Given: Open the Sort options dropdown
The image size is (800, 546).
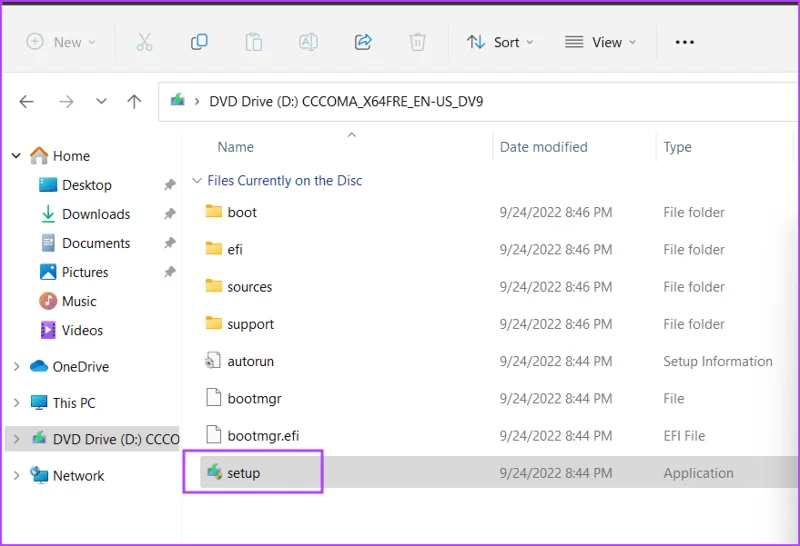Looking at the screenshot, I should click(500, 42).
